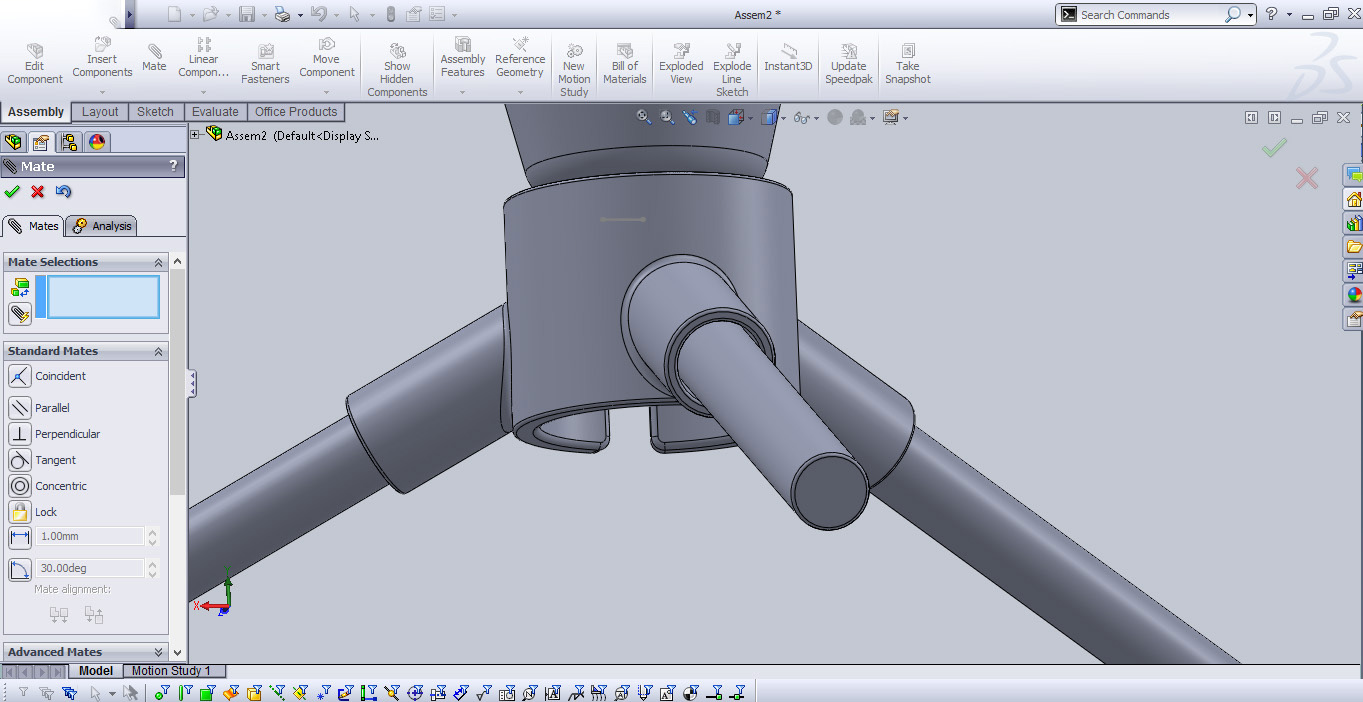The image size is (1363, 702).
Task: Click the Search Commands field
Action: pos(1150,15)
